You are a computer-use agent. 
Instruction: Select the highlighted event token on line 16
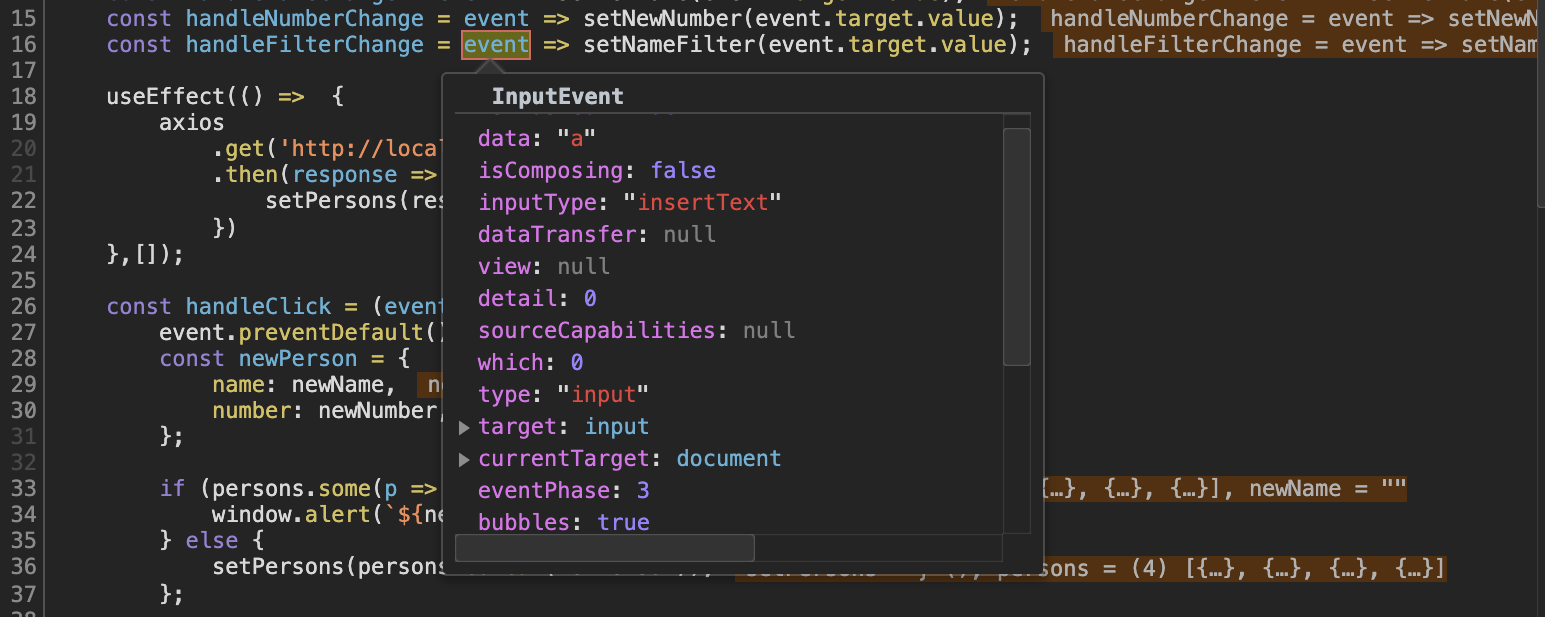pyautogui.click(x=495, y=44)
